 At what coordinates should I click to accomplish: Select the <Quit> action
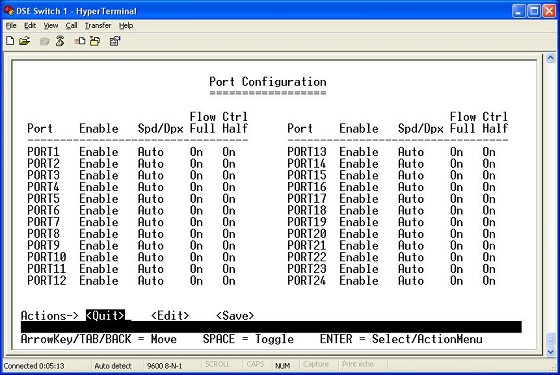pos(105,315)
